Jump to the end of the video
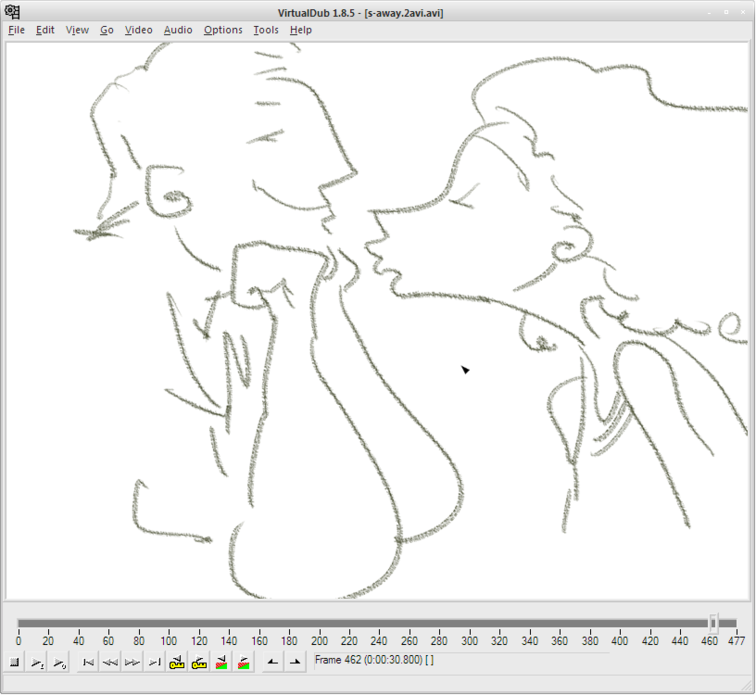This screenshot has width=756, height=695. click(x=155, y=663)
